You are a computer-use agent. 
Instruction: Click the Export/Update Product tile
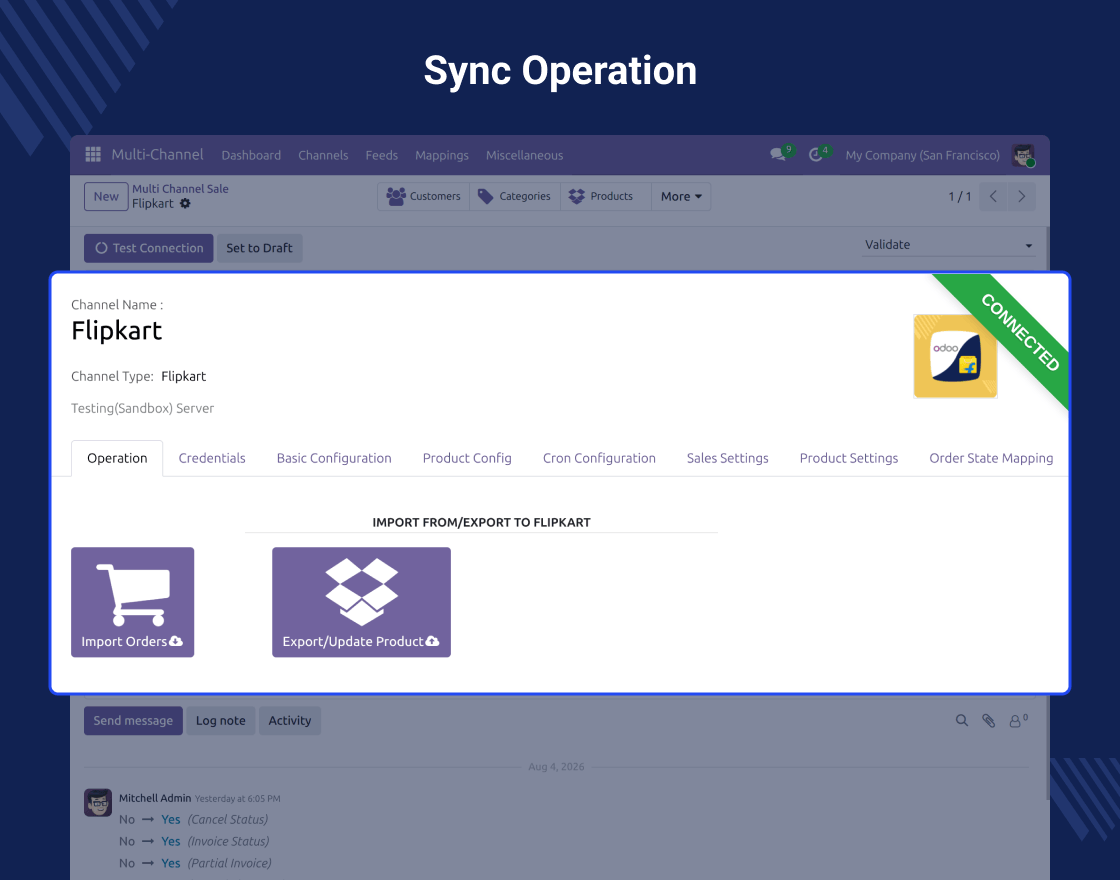point(361,602)
